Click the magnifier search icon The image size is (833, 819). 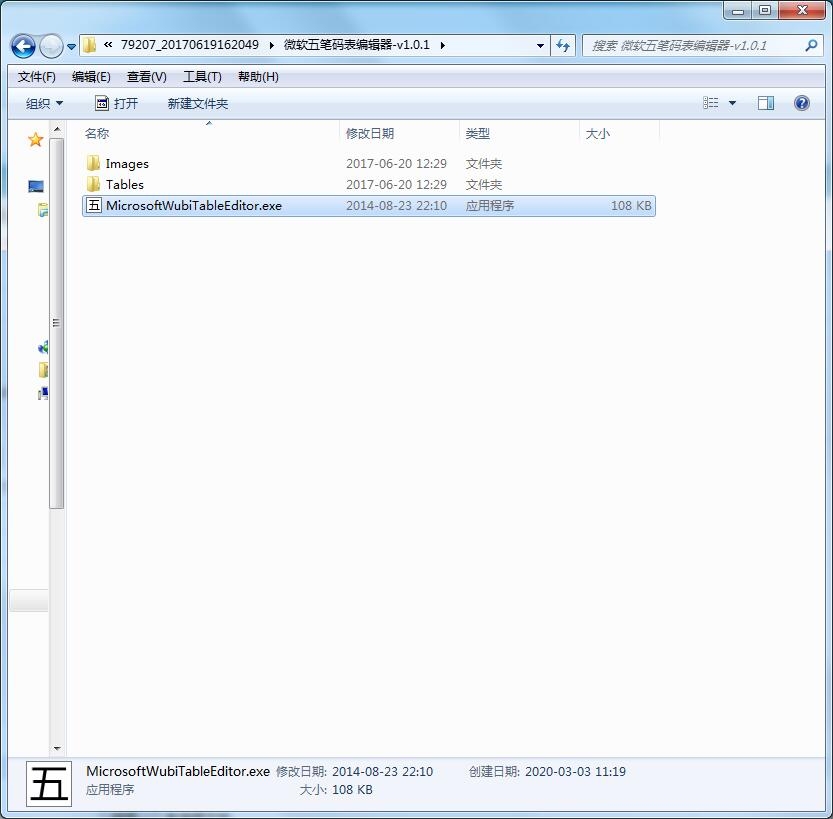coord(811,46)
